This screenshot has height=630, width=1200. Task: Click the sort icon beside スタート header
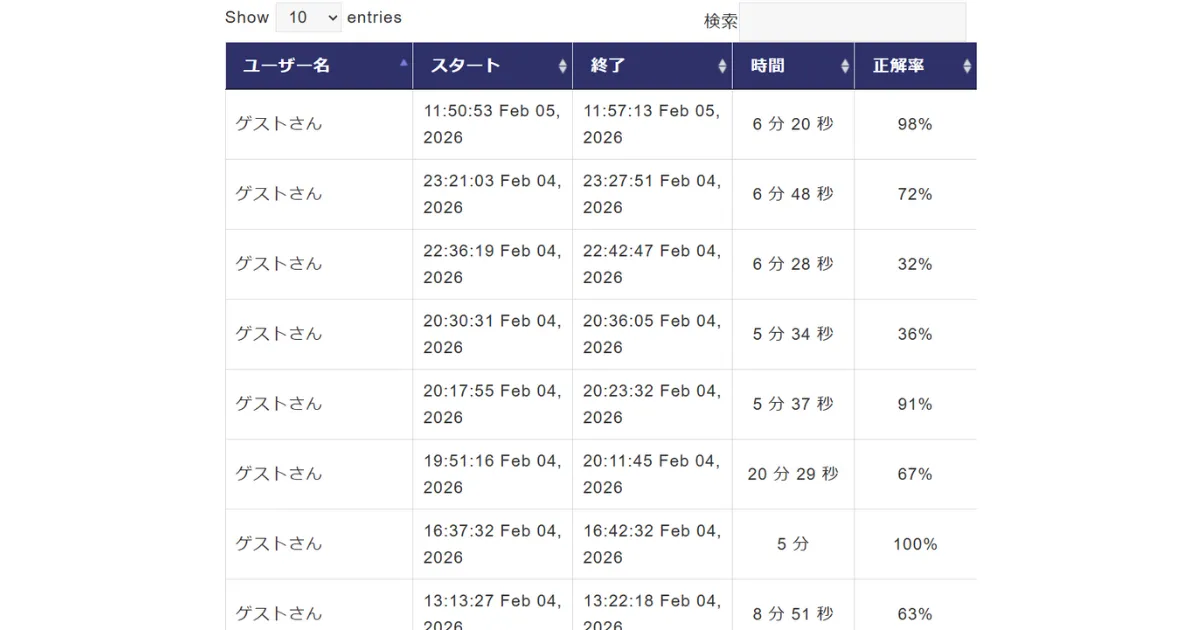click(x=563, y=65)
